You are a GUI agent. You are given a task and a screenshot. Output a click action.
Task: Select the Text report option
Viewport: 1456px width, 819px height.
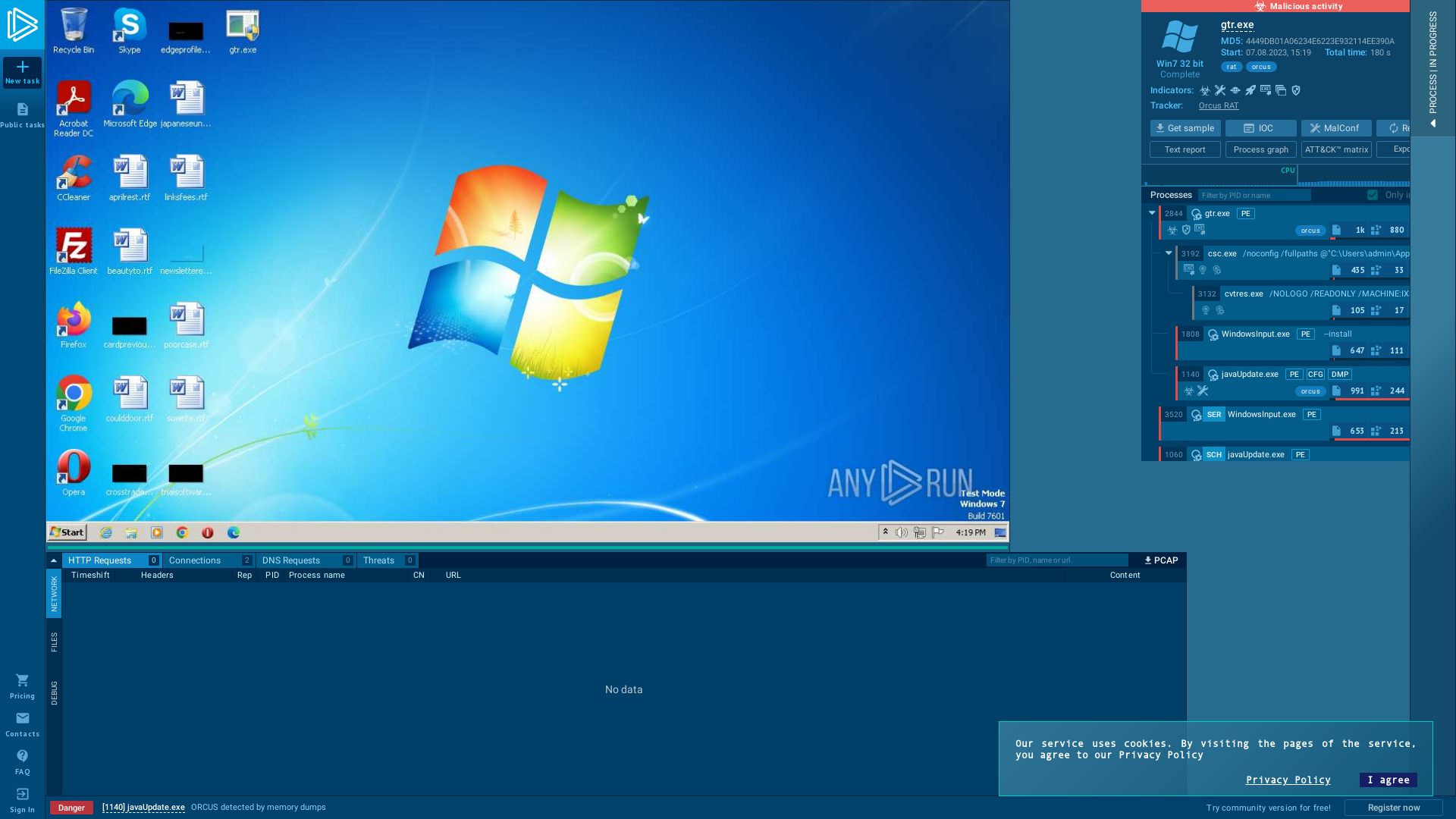[1184, 148]
